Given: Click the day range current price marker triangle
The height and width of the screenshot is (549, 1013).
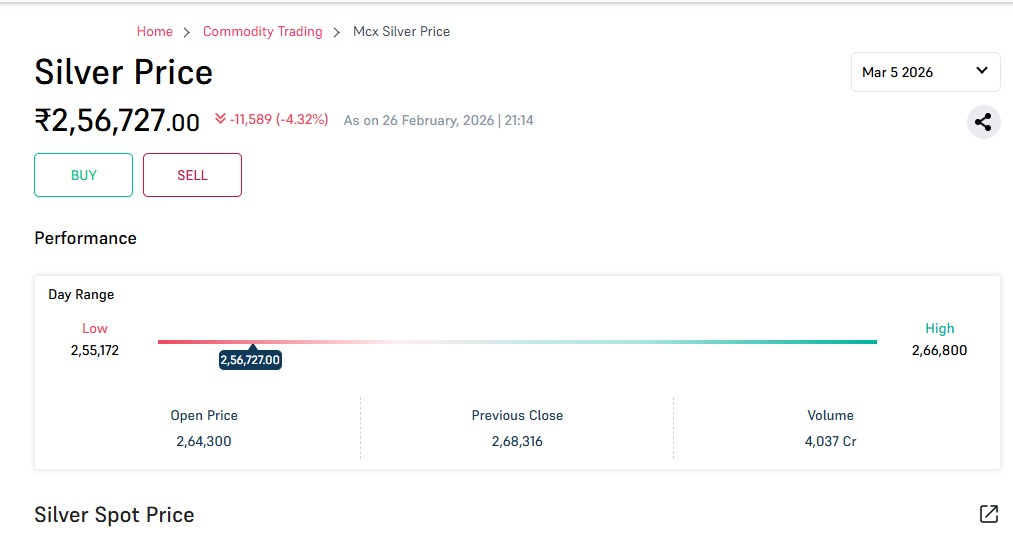Looking at the screenshot, I should pyautogui.click(x=252, y=347).
